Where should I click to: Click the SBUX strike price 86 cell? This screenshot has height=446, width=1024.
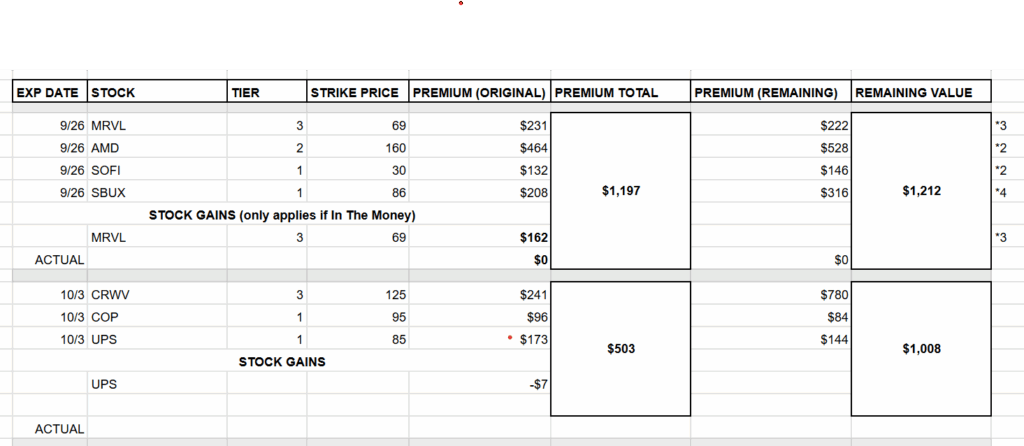358,193
